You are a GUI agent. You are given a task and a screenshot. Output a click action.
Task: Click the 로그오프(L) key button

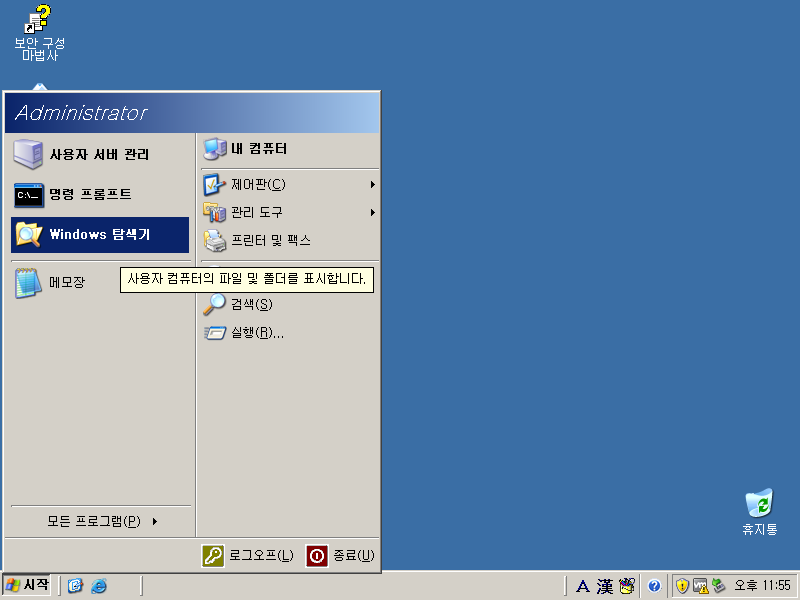click(x=248, y=556)
